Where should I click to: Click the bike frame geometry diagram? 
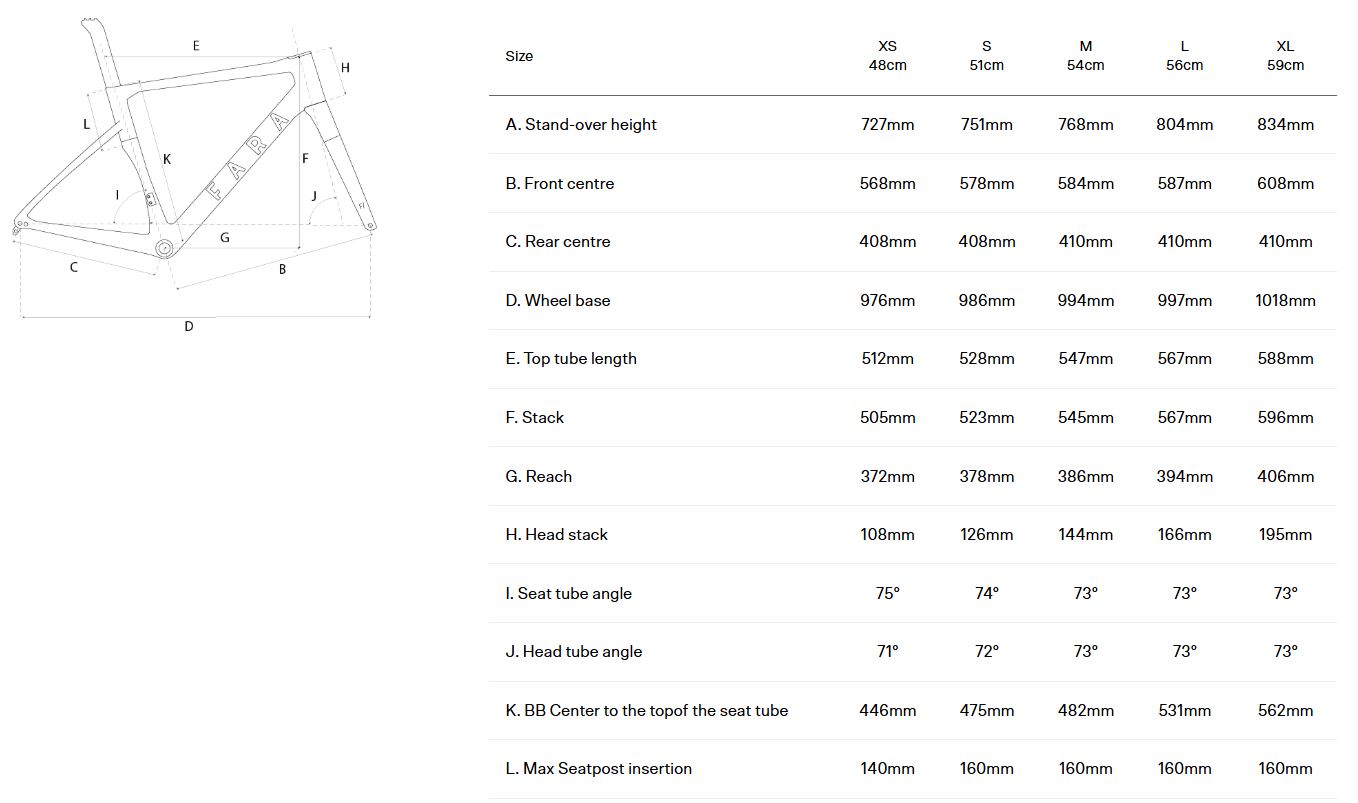195,170
